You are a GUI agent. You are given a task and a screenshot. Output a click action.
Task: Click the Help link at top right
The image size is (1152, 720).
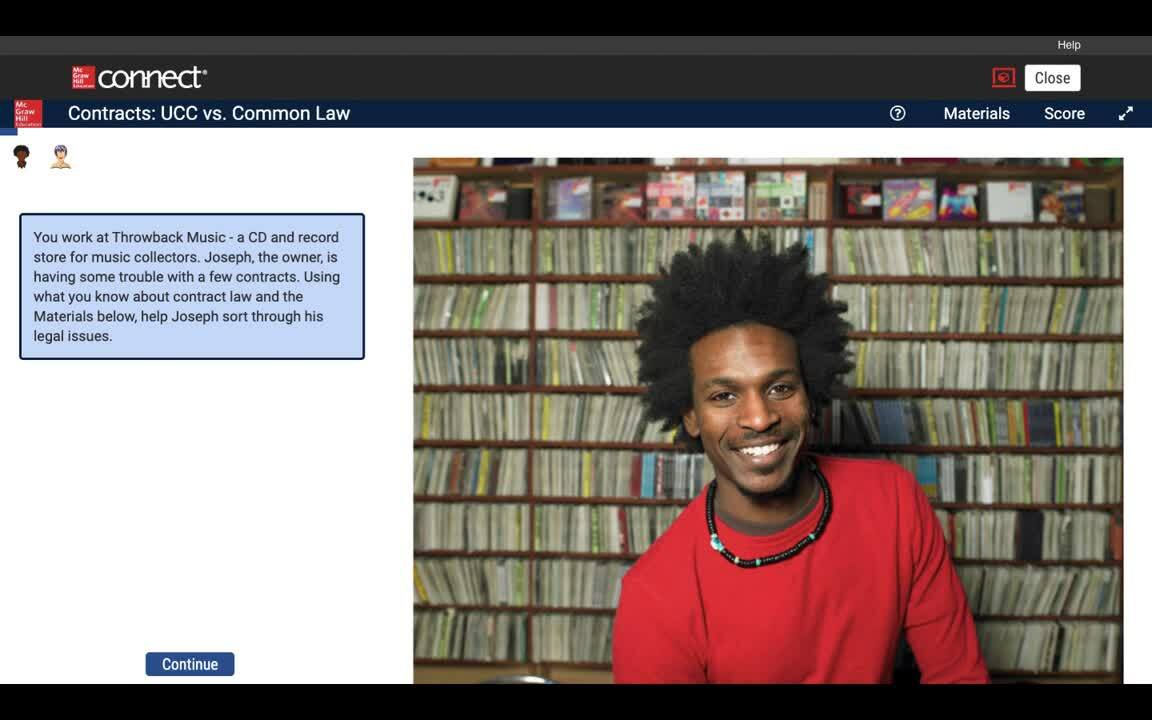pyautogui.click(x=1068, y=45)
